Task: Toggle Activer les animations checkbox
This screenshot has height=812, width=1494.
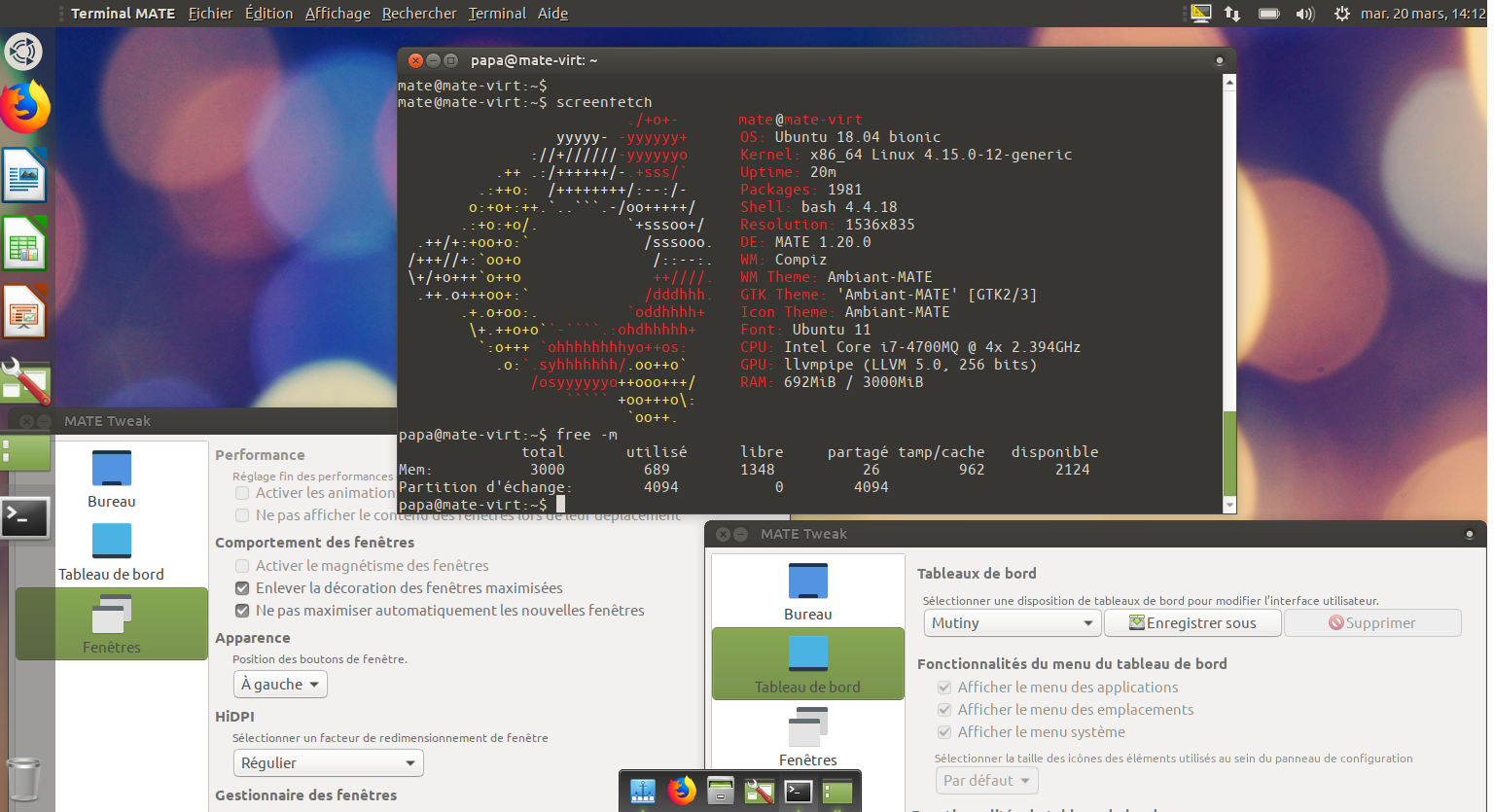Action: click(242, 493)
